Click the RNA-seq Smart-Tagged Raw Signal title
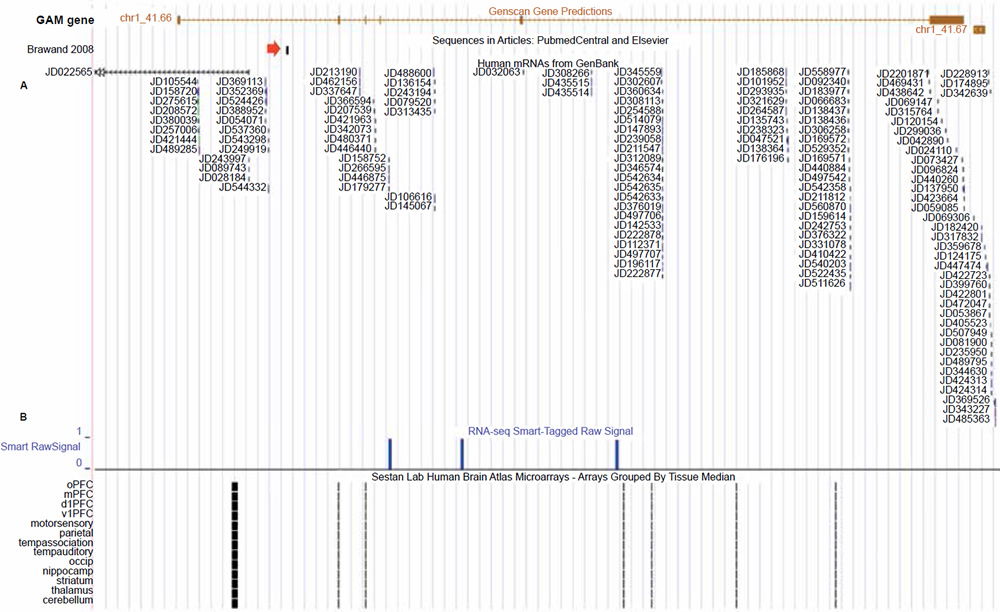Image resolution: width=1000 pixels, height=612 pixels. tap(550, 431)
